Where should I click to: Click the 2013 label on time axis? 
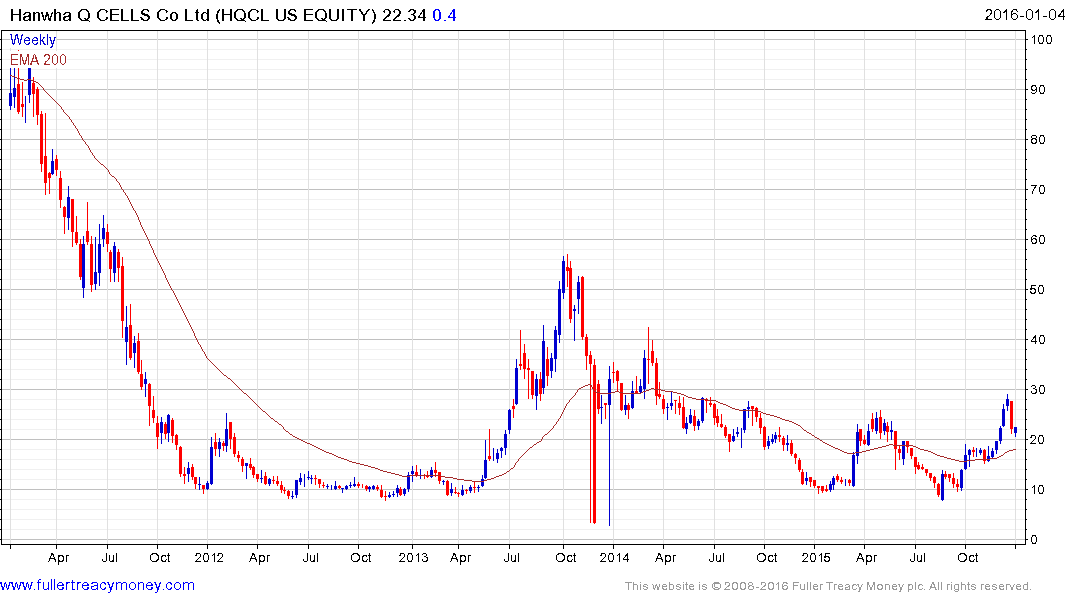413,557
